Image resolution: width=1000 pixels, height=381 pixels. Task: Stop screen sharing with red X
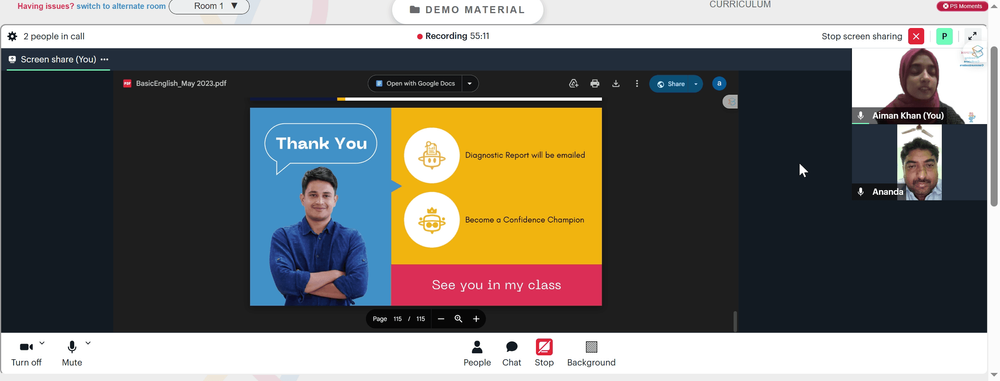point(916,36)
